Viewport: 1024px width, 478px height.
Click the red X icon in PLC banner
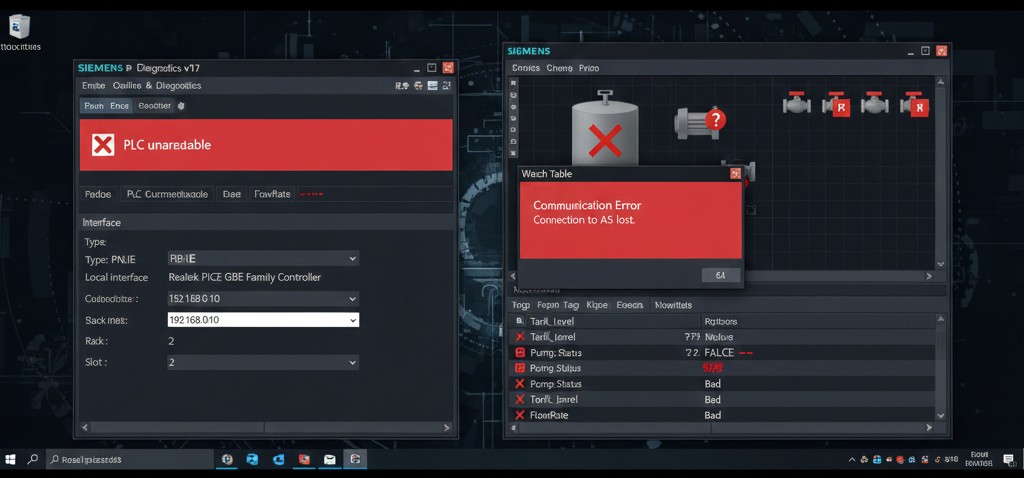(x=103, y=144)
